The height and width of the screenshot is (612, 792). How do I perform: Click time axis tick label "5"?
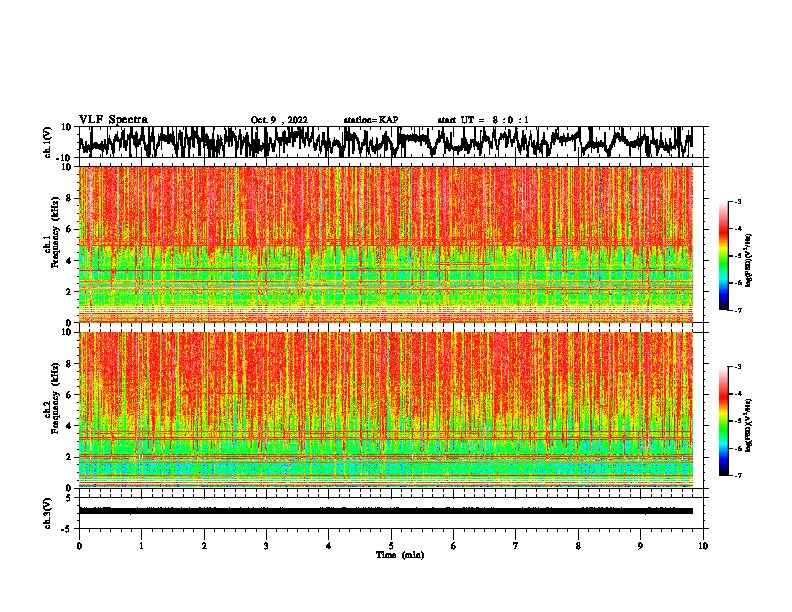pyautogui.click(x=391, y=546)
